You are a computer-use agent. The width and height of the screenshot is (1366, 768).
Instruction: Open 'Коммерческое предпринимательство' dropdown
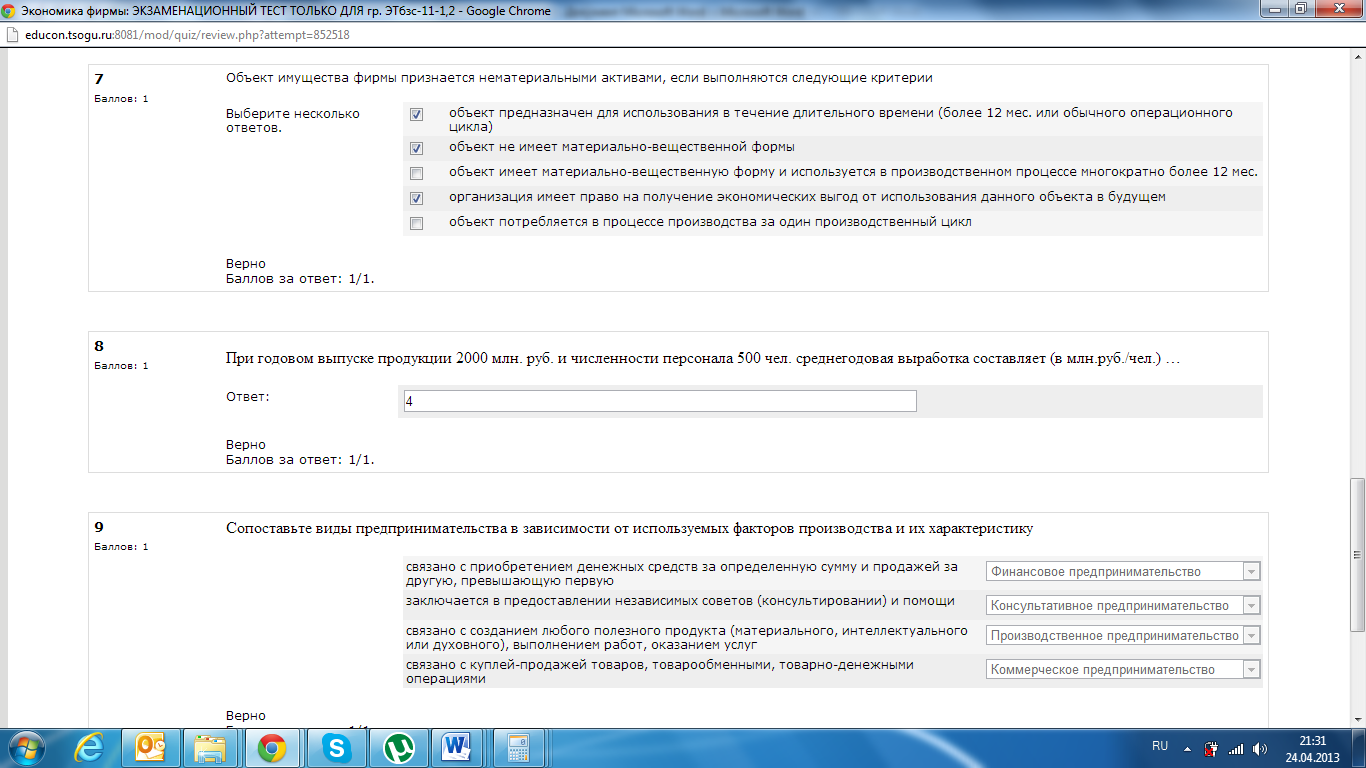(1123, 669)
